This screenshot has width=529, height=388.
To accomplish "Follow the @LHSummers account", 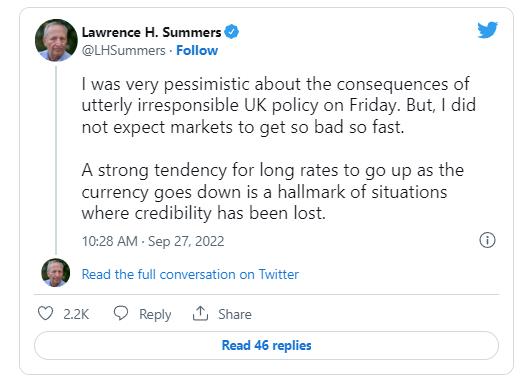I will pos(197,51).
